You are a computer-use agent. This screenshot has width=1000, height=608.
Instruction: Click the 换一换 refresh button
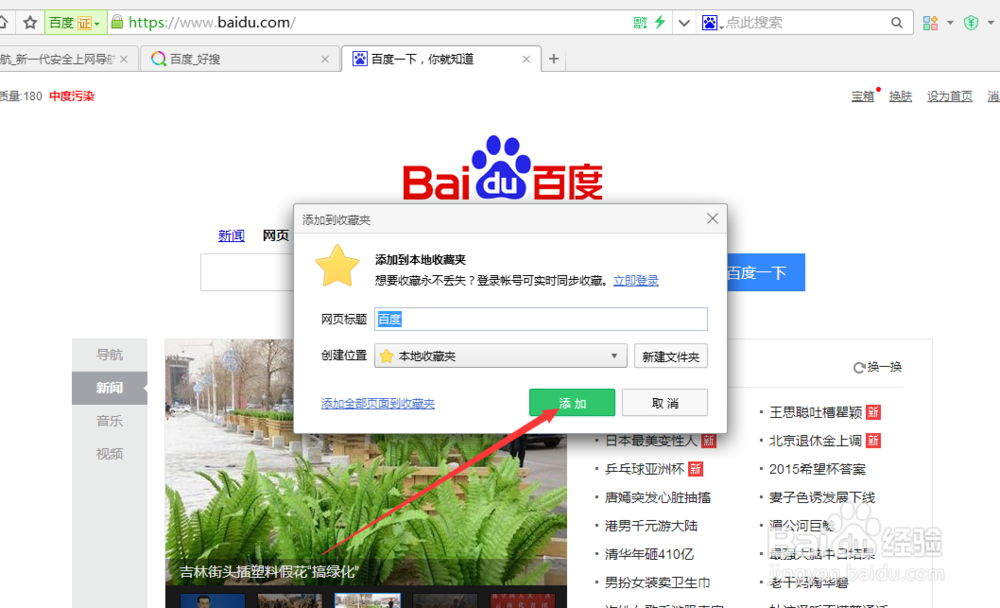coord(878,367)
